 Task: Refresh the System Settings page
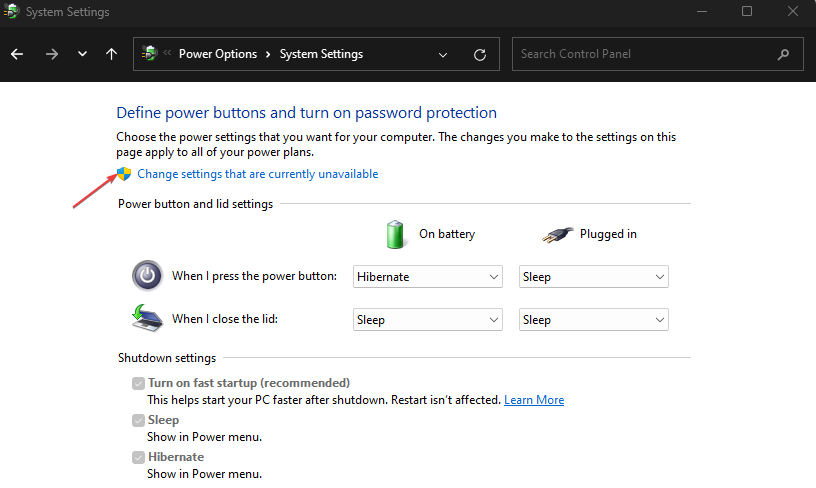480,55
